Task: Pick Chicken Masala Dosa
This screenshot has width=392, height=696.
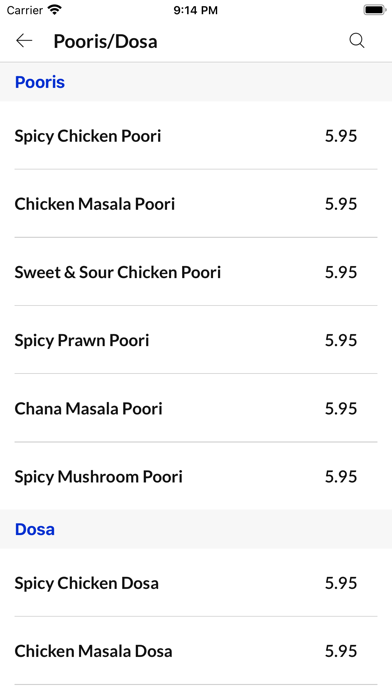Action: [196, 651]
